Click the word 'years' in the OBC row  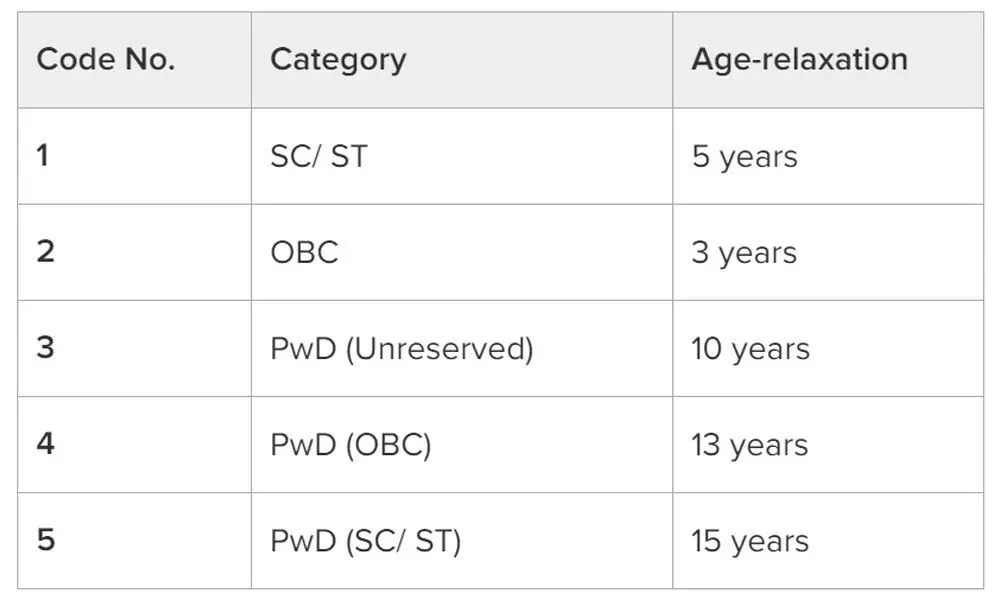tap(758, 254)
